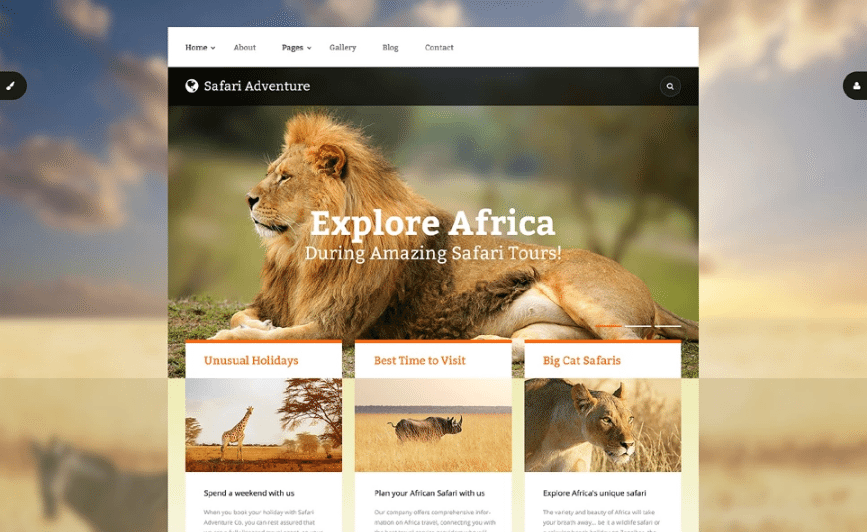
Task: Jump to the third slide indicator
Action: (x=667, y=326)
